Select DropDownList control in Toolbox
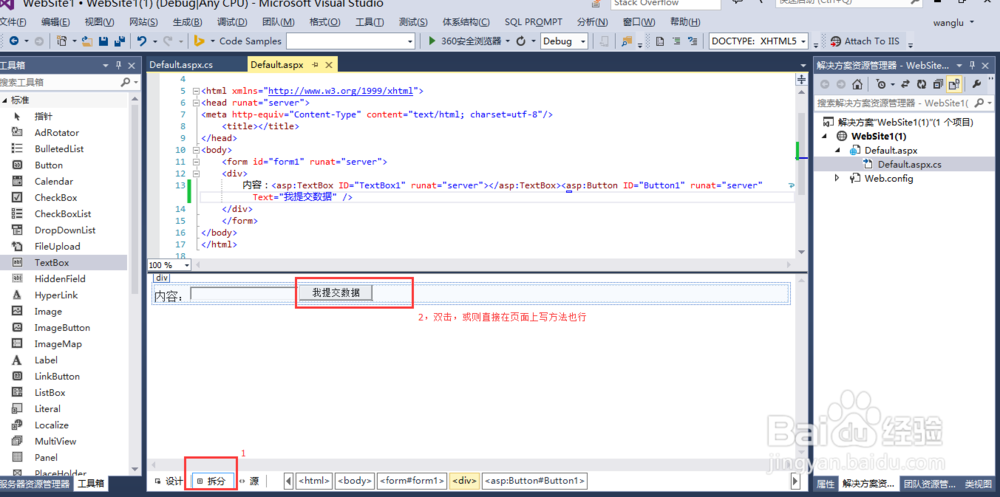1000x497 pixels. [x=64, y=230]
